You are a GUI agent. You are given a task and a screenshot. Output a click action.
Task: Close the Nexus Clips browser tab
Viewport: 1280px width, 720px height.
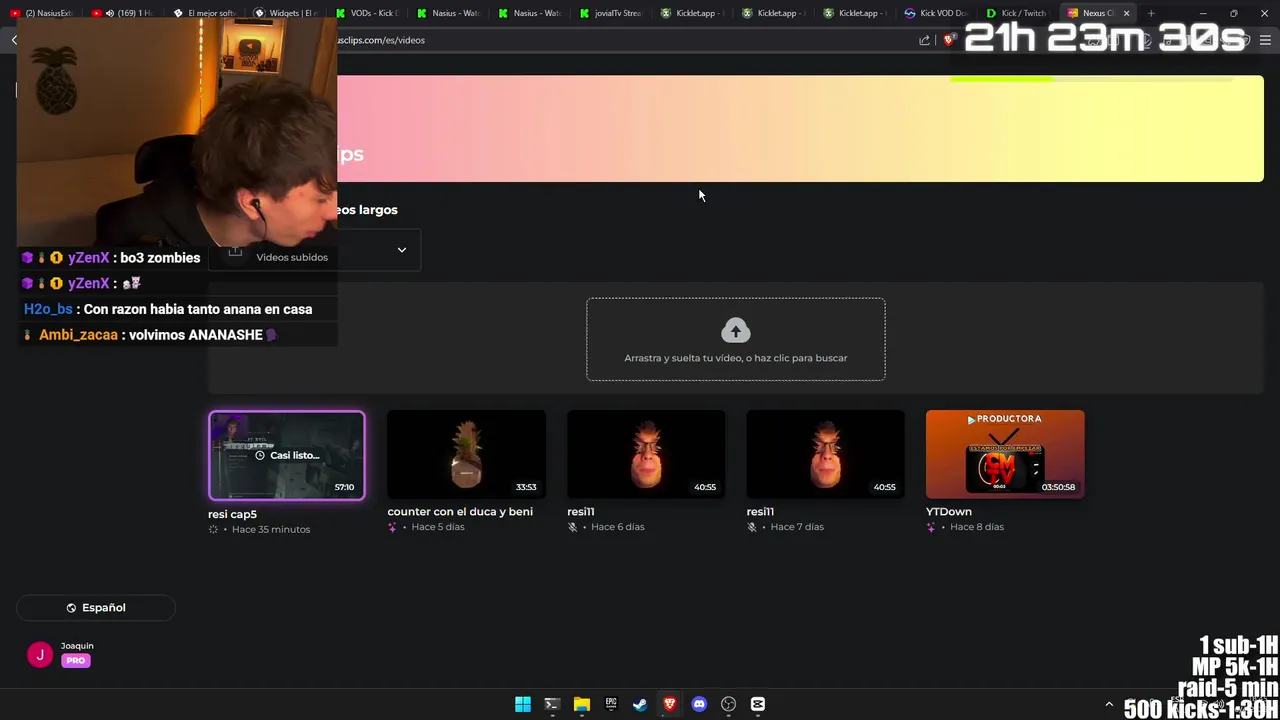1126,13
